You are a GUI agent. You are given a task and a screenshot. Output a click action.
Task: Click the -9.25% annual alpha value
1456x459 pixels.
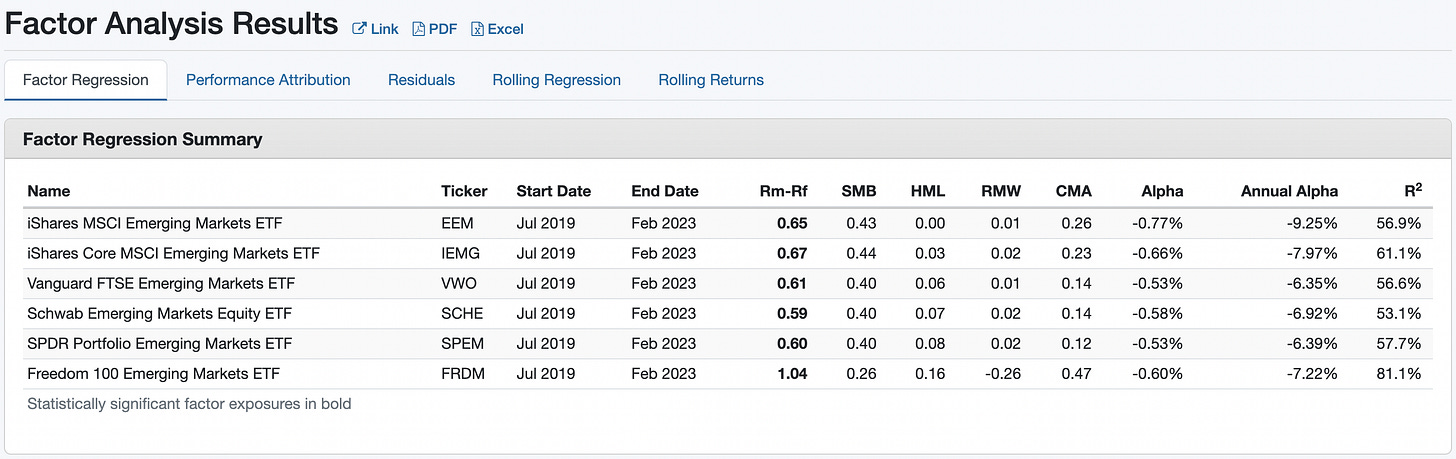(1312, 223)
